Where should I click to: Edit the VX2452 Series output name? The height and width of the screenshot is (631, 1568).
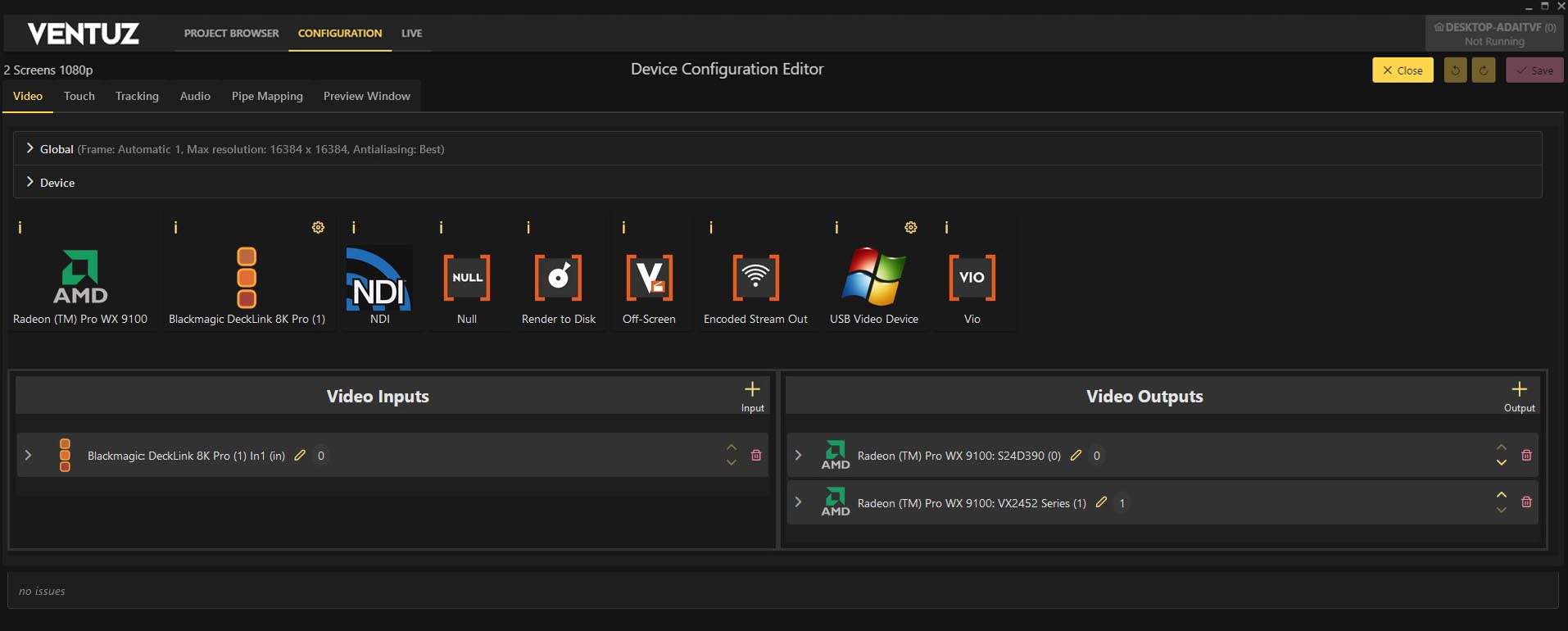[x=1101, y=502]
